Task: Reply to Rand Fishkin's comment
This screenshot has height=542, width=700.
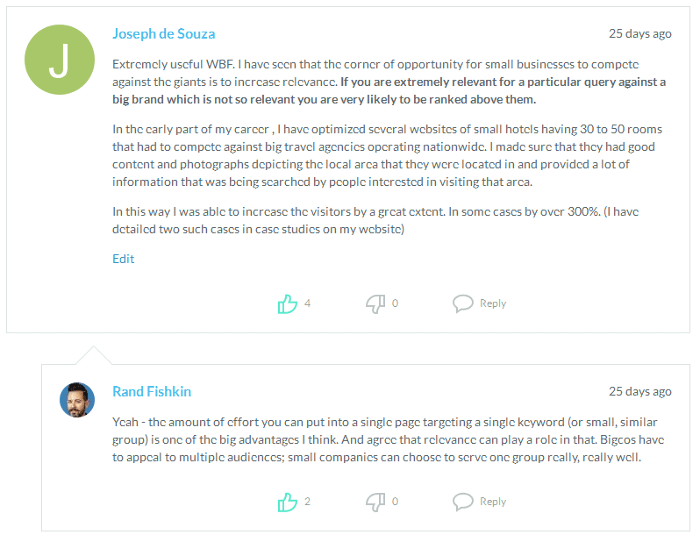Action: [493, 501]
